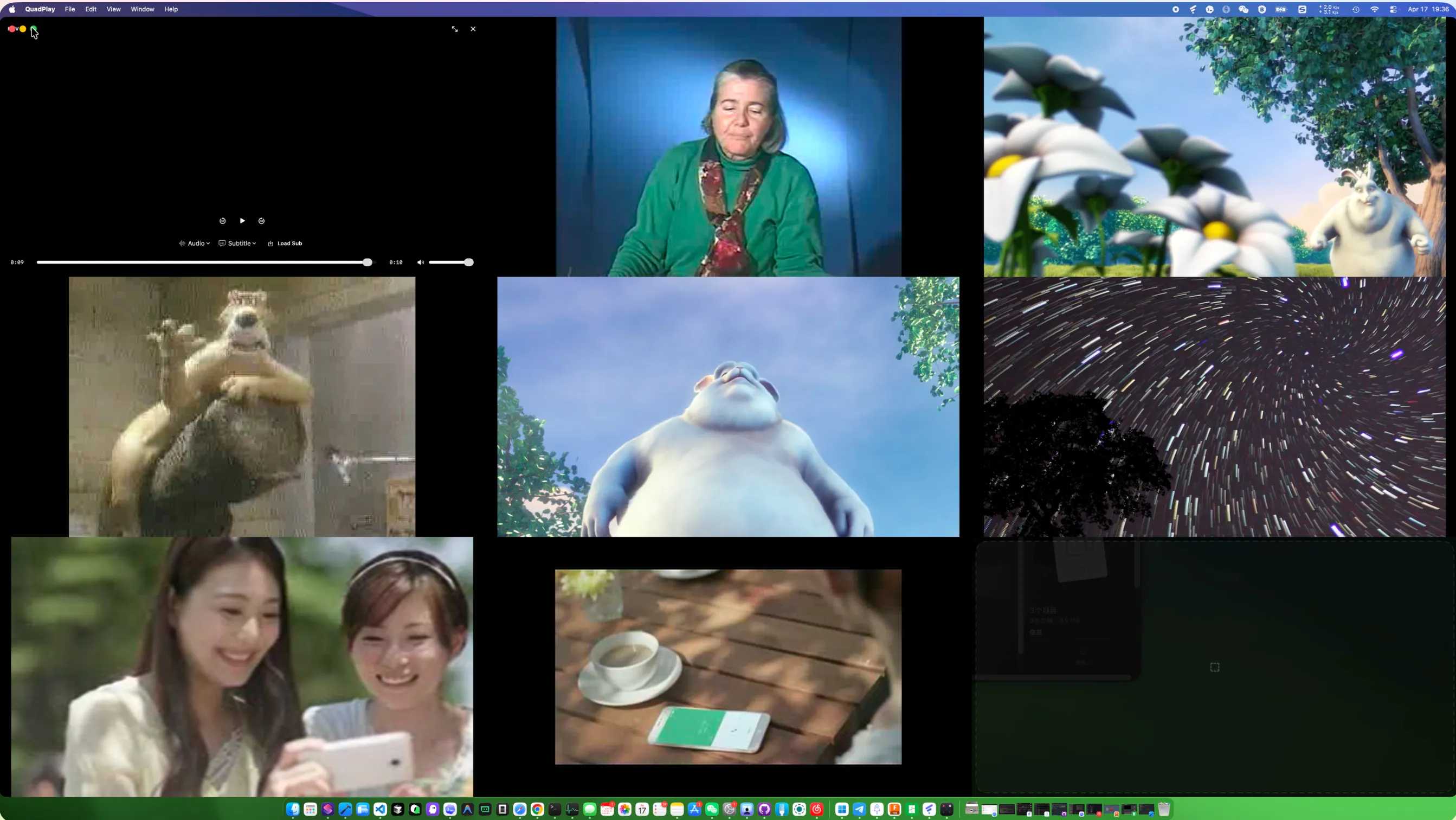Select the woman in green sweater video

[729, 146]
